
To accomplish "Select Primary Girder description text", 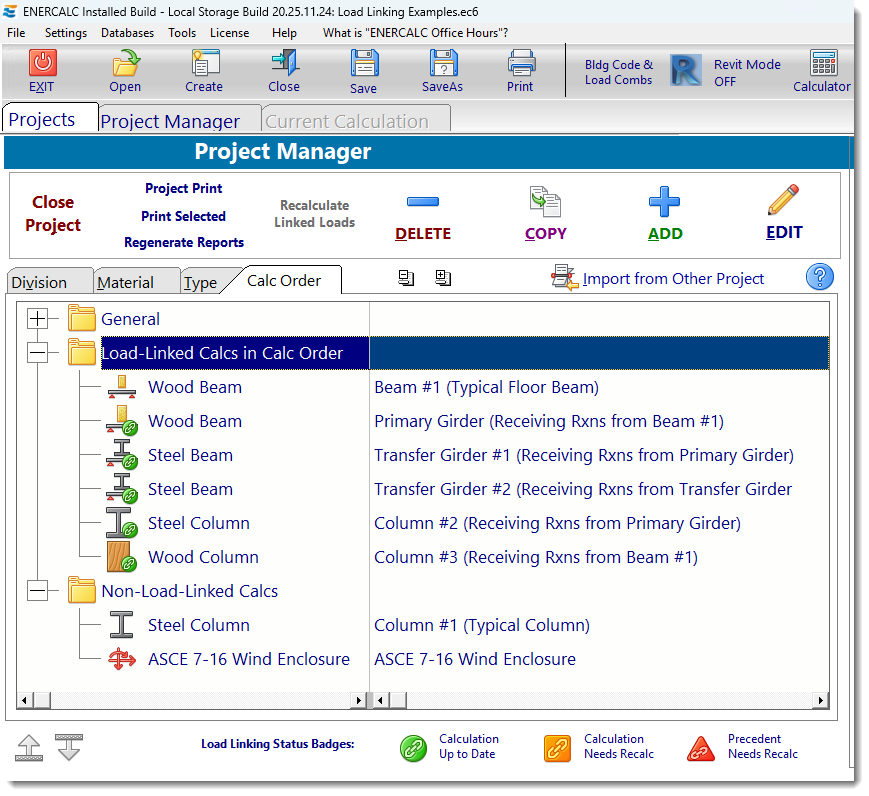I will click(549, 421).
